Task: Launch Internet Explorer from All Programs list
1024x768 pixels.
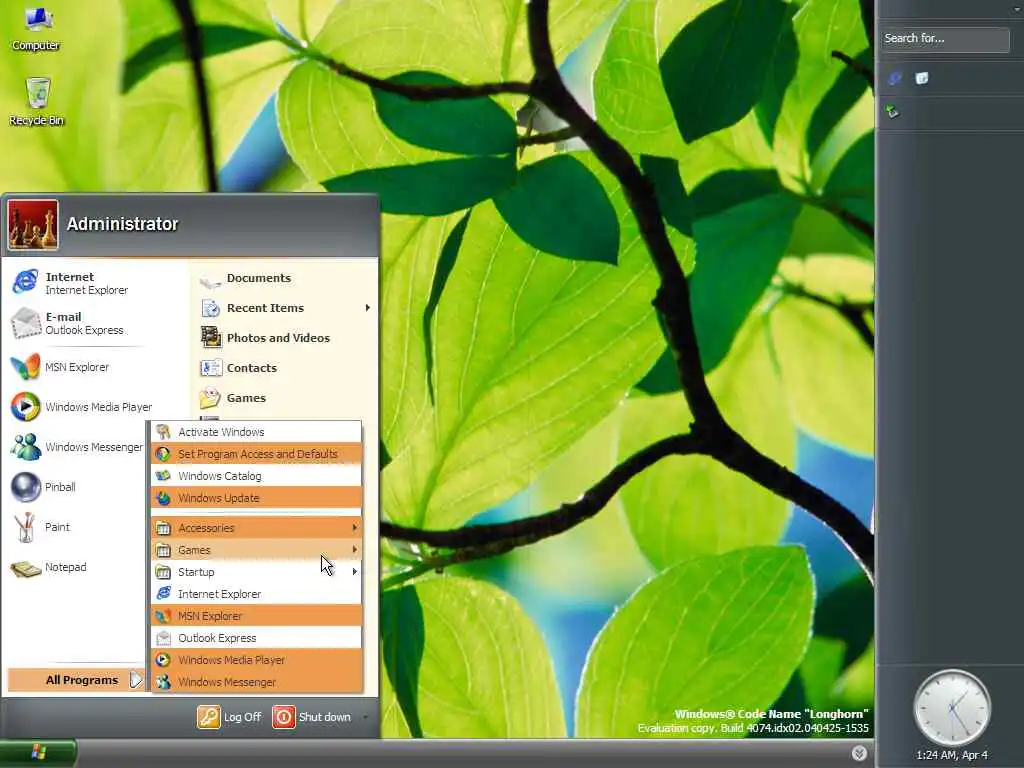Action: [x=257, y=594]
